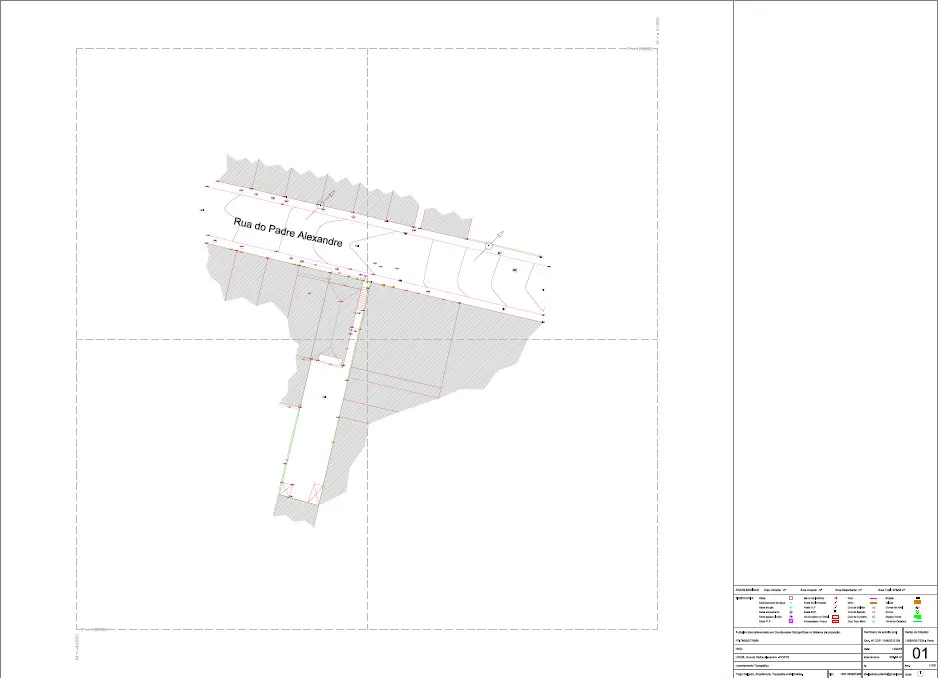Select the left circled arrow marker on road
Screen dimensions: 940x678
click(x=320, y=204)
